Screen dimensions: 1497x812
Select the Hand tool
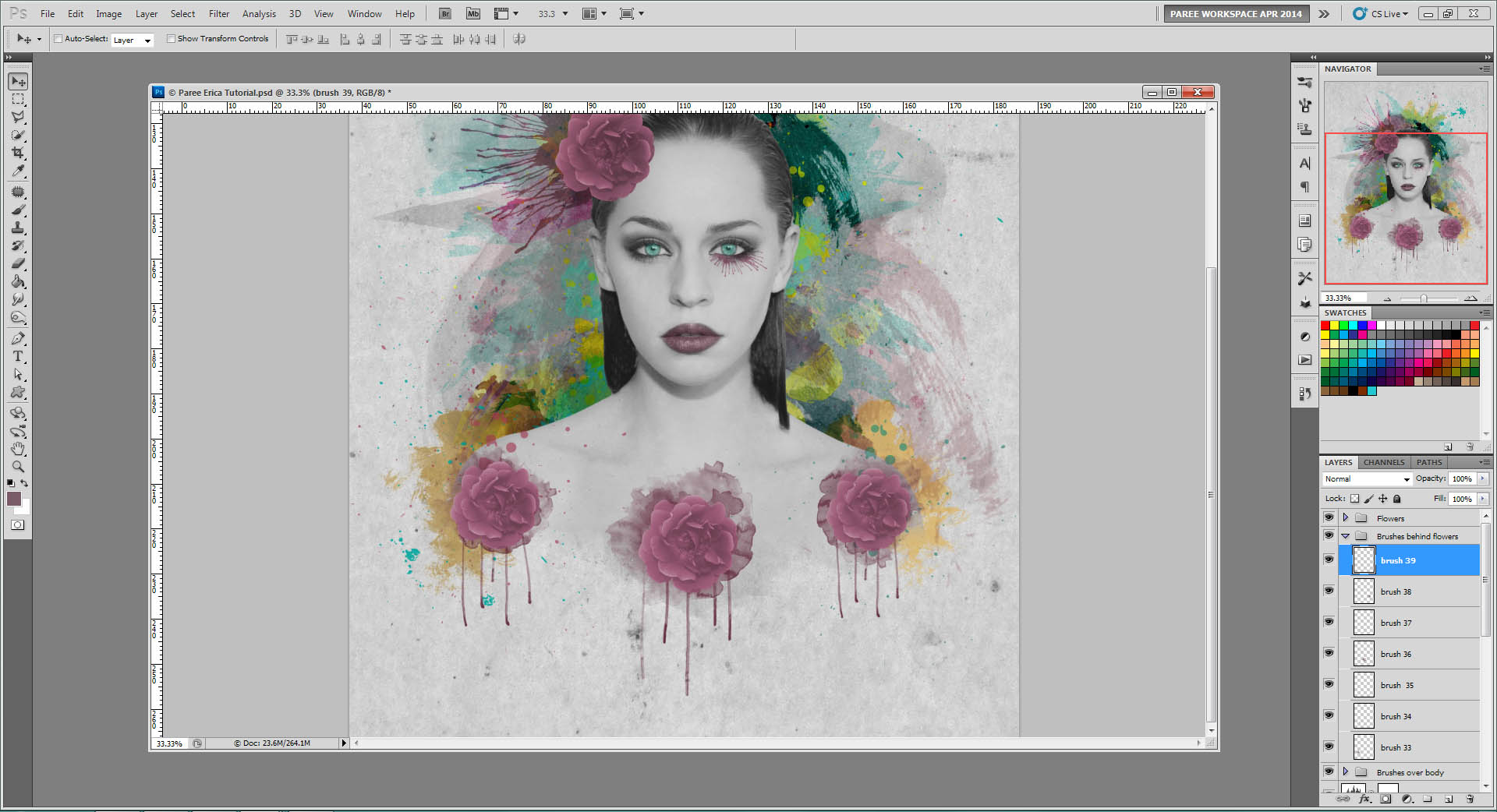pyautogui.click(x=18, y=449)
